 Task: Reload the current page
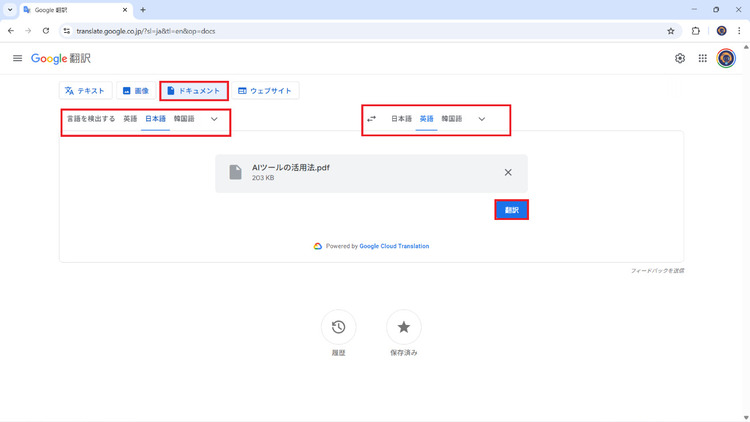[x=46, y=31]
